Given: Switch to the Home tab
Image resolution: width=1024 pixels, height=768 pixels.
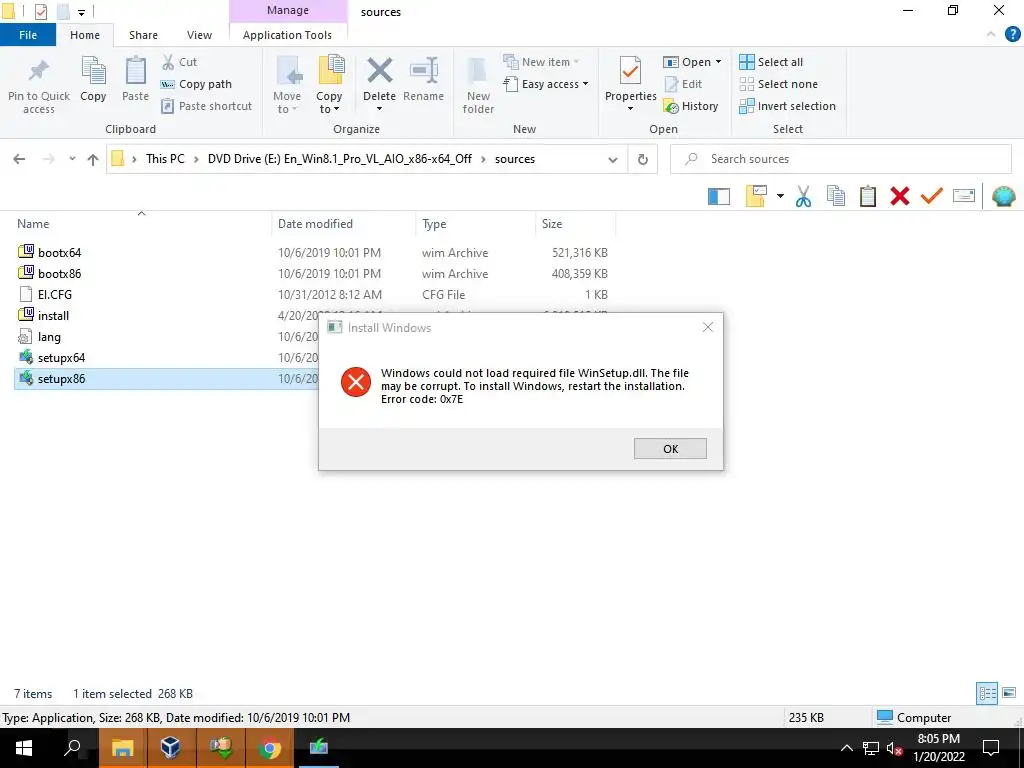Looking at the screenshot, I should point(85,35).
